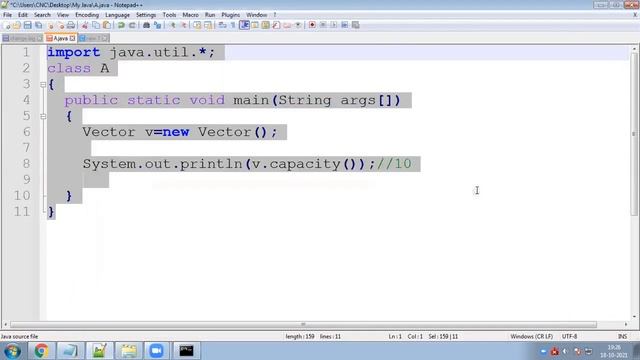Click Run Macro Multiple Times icon
Viewport: 640px width, 360px height.
[344, 25]
